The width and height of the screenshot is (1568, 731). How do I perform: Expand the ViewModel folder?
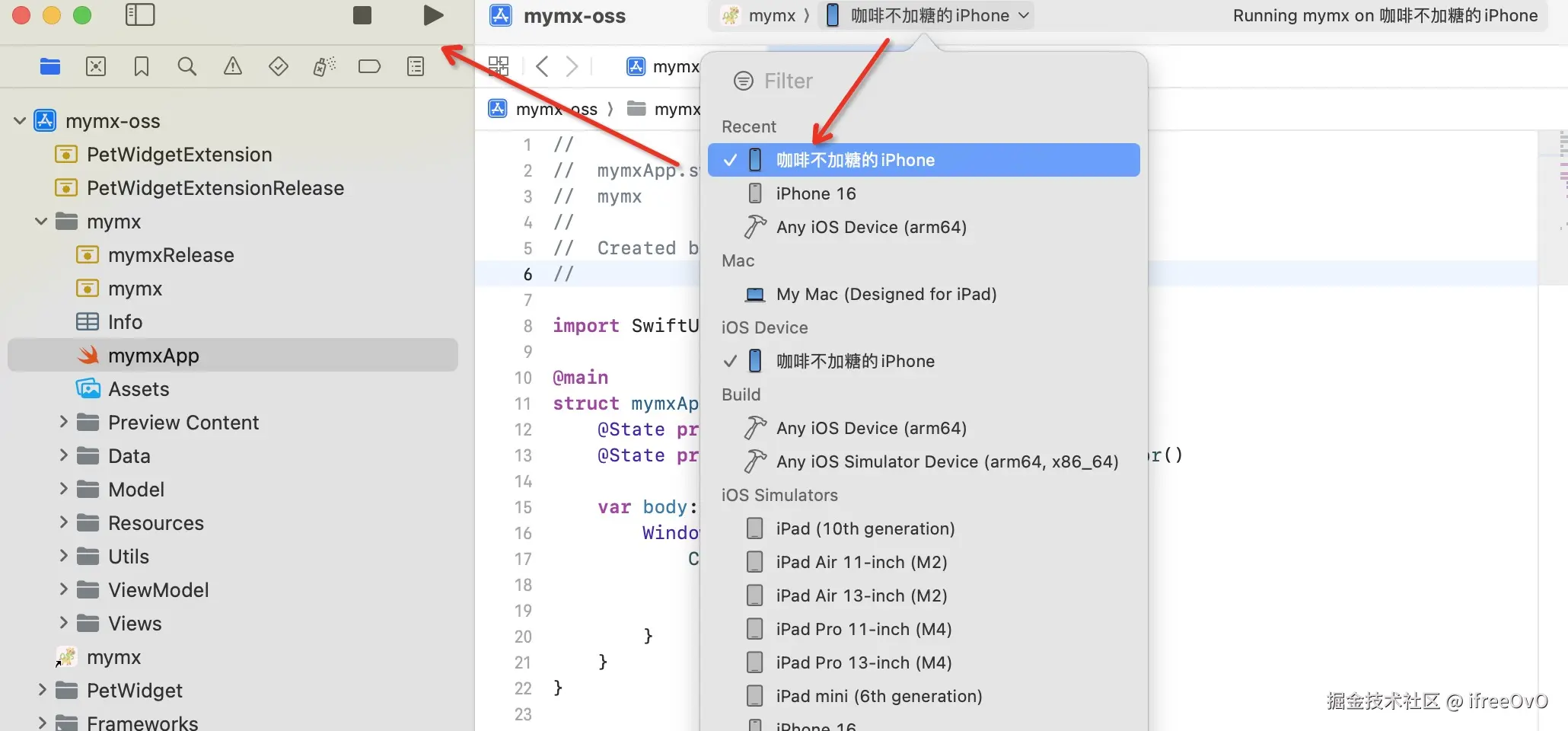[x=64, y=589]
